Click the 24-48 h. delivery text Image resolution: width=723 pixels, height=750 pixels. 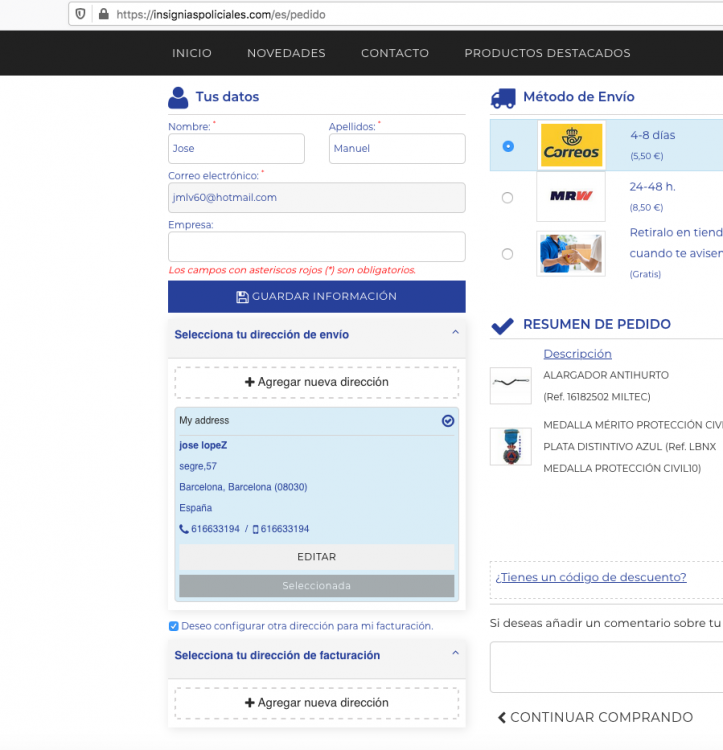click(x=652, y=187)
